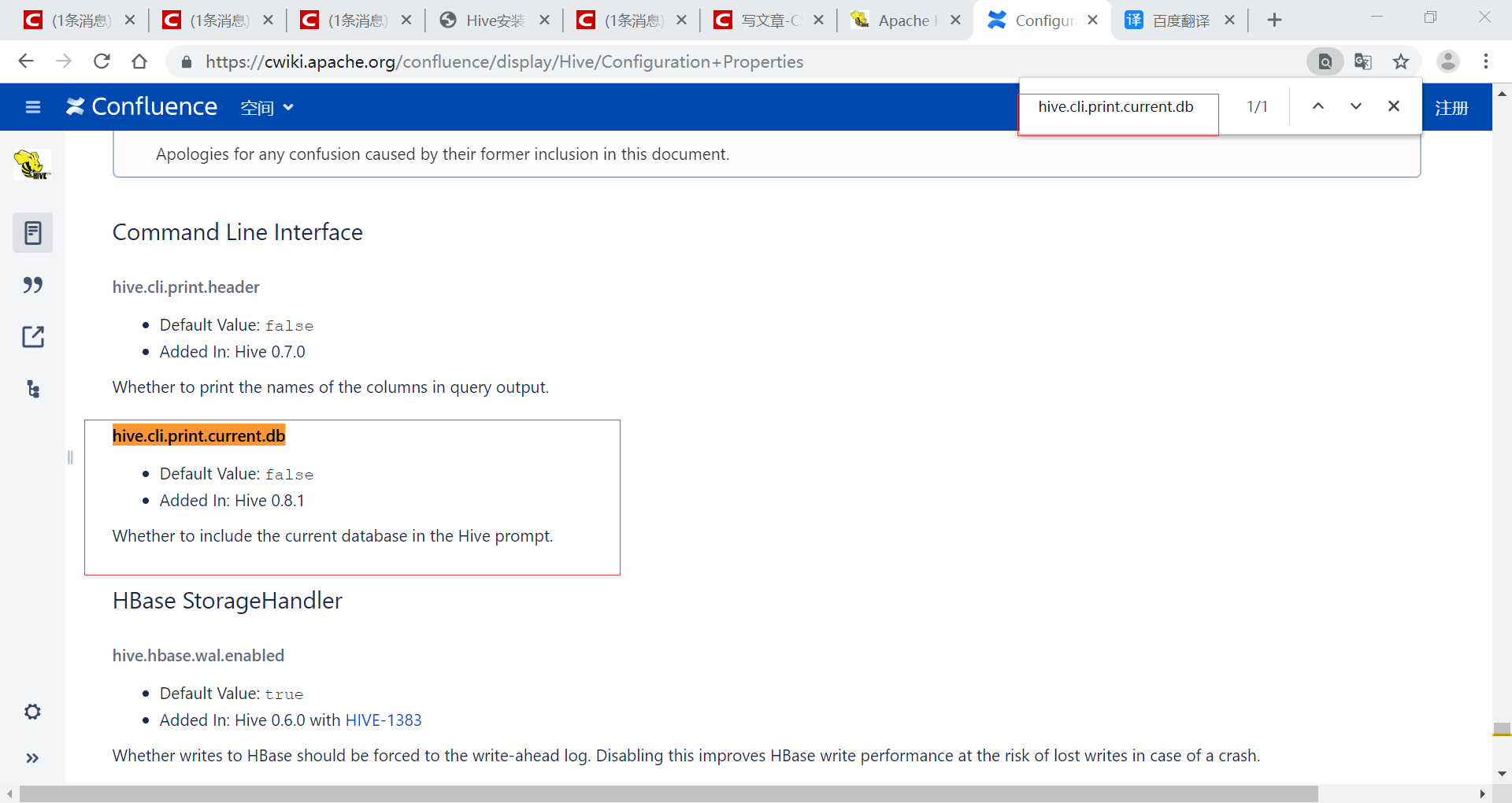Click the 1/1 find result count

click(1258, 107)
